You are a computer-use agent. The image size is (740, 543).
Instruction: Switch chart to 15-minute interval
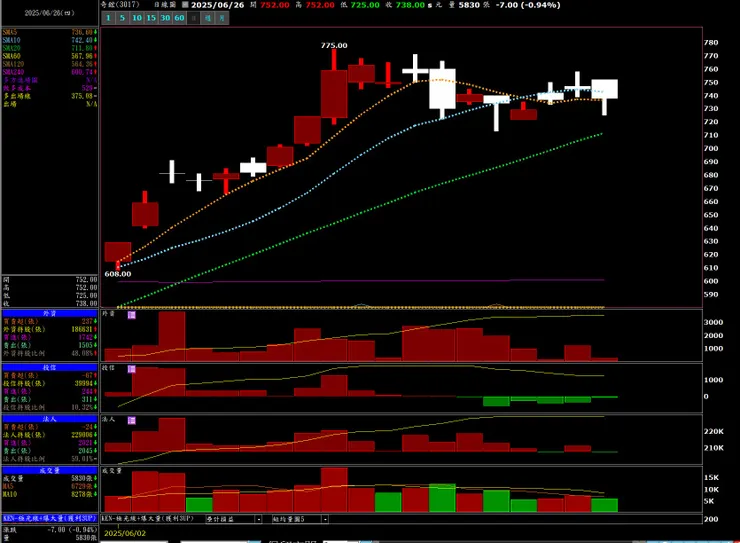point(151,18)
